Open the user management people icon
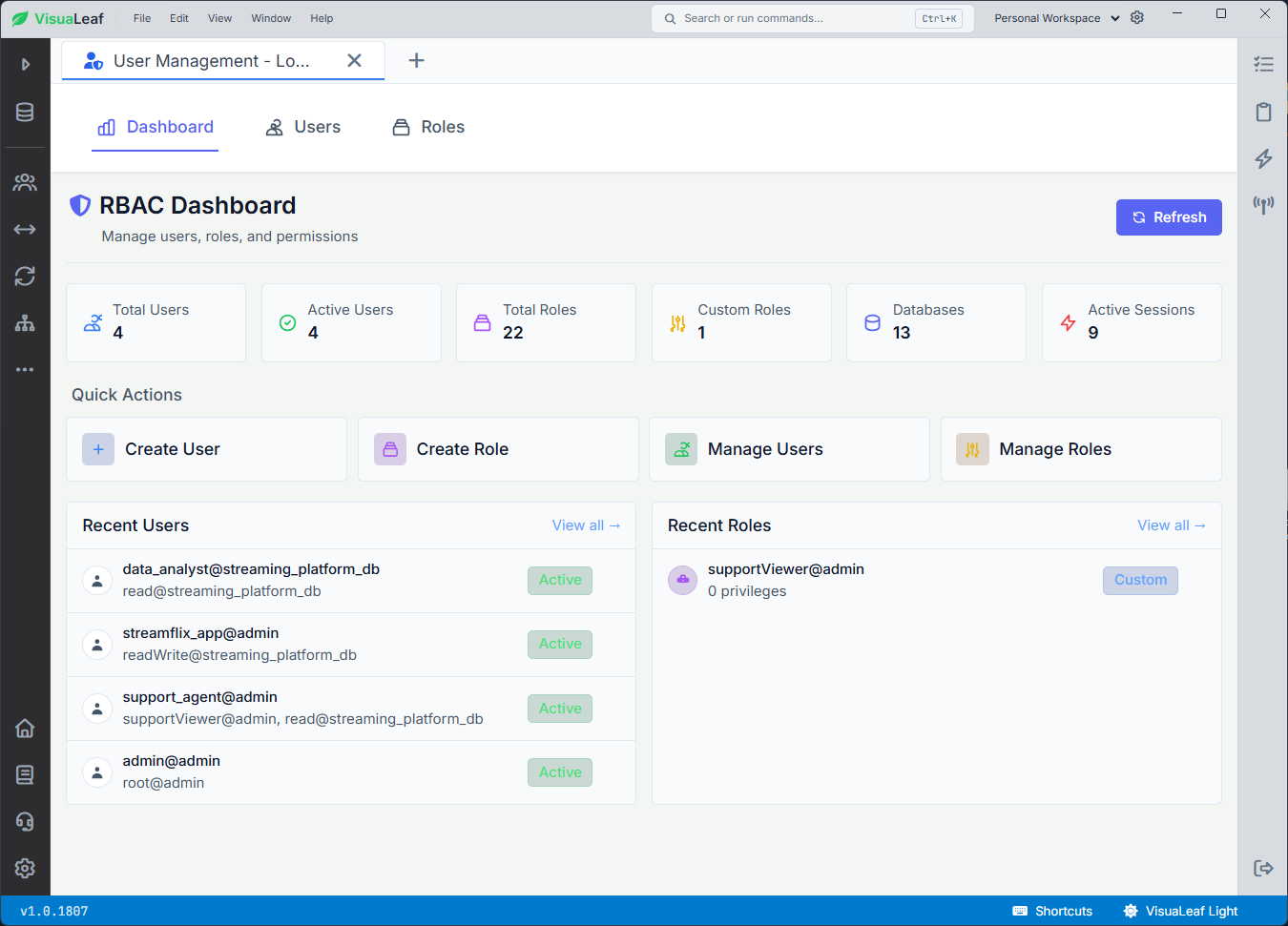Viewport: 1288px width, 926px height. (x=25, y=181)
